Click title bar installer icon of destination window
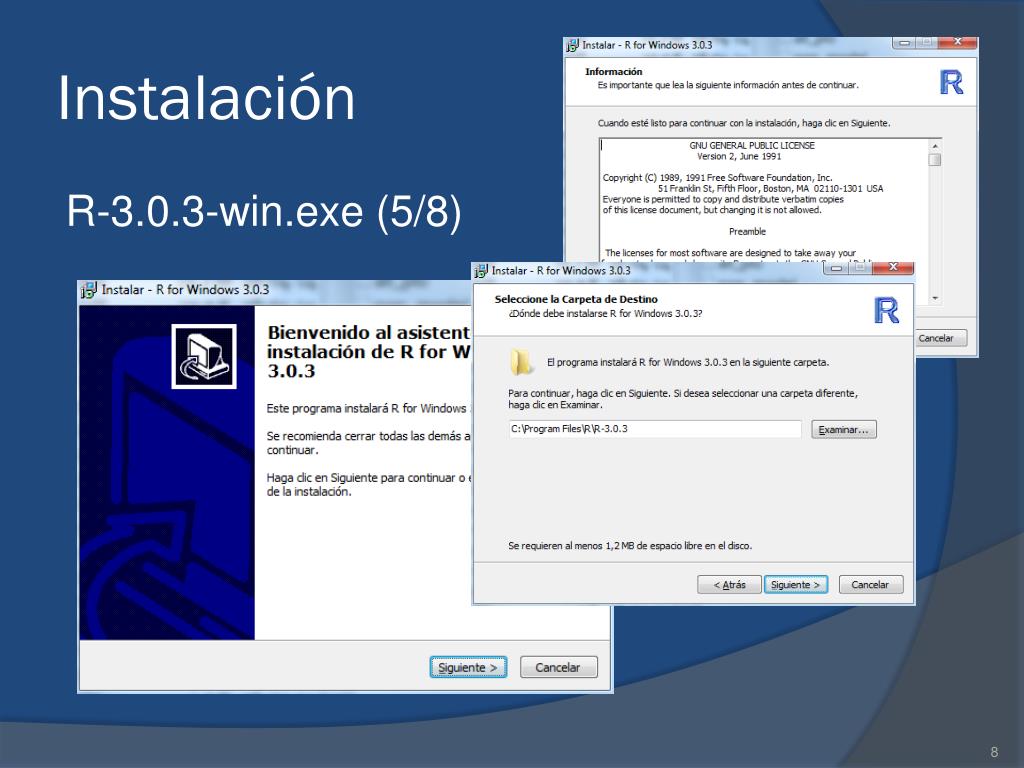This screenshot has width=1024, height=768. (481, 271)
